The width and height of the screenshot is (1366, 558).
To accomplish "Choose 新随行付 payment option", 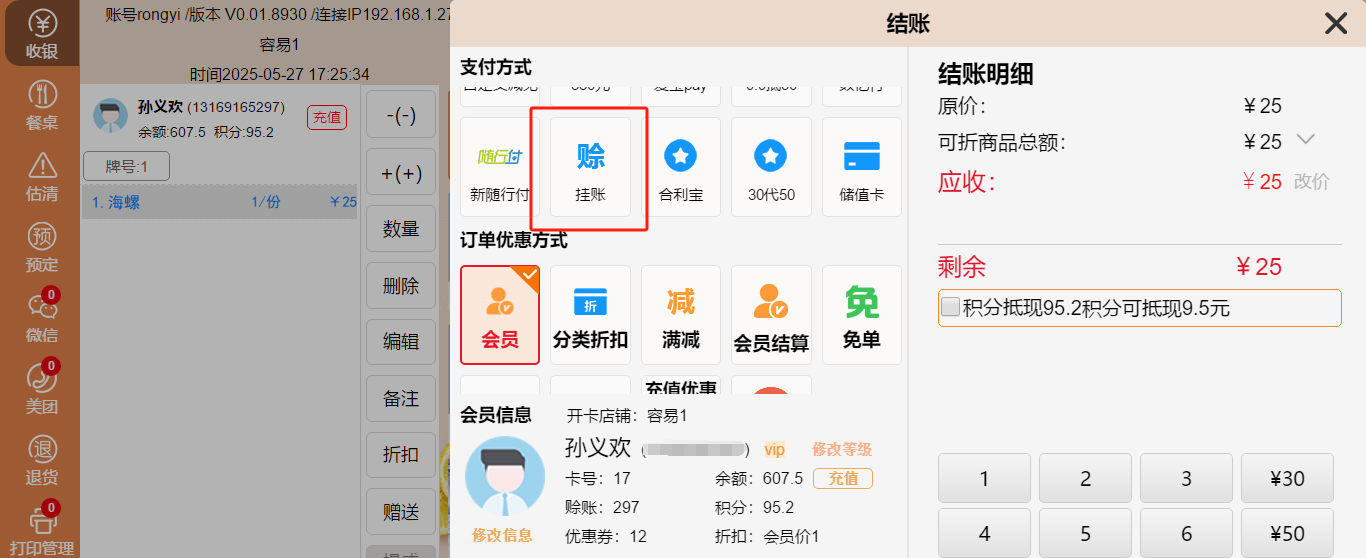I will pyautogui.click(x=500, y=167).
